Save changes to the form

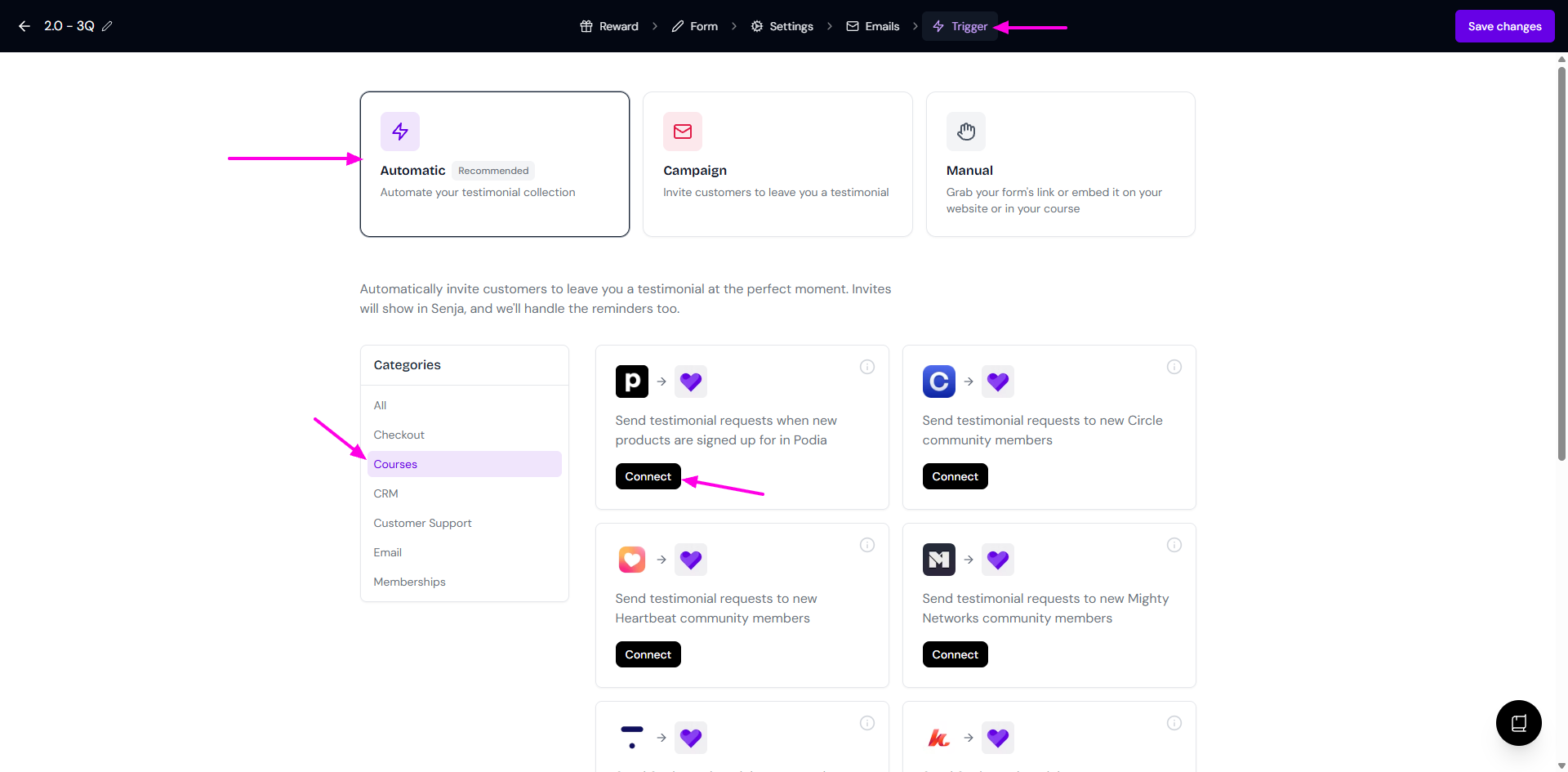pyautogui.click(x=1504, y=26)
